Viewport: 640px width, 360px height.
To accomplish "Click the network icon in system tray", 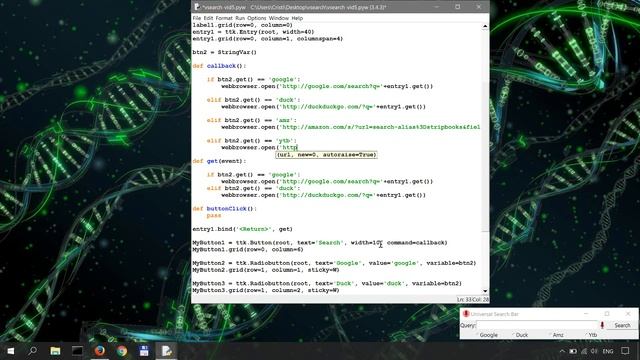I will point(584,351).
